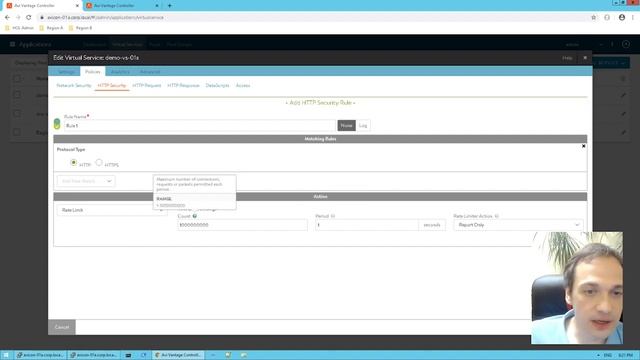Select the HTTP protocol radio button
The width and height of the screenshot is (640, 360).
click(x=73, y=162)
